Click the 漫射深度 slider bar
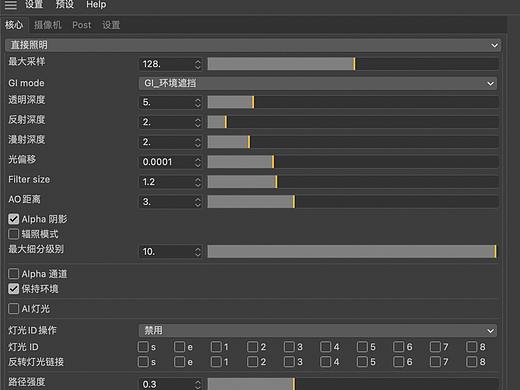 353,142
